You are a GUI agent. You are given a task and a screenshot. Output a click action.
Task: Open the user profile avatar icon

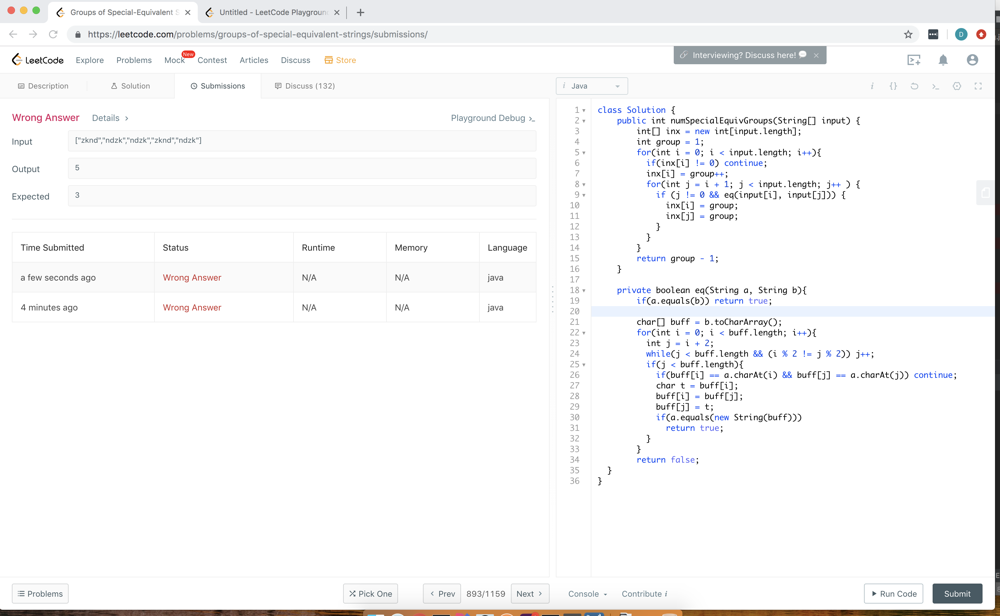[x=972, y=60]
